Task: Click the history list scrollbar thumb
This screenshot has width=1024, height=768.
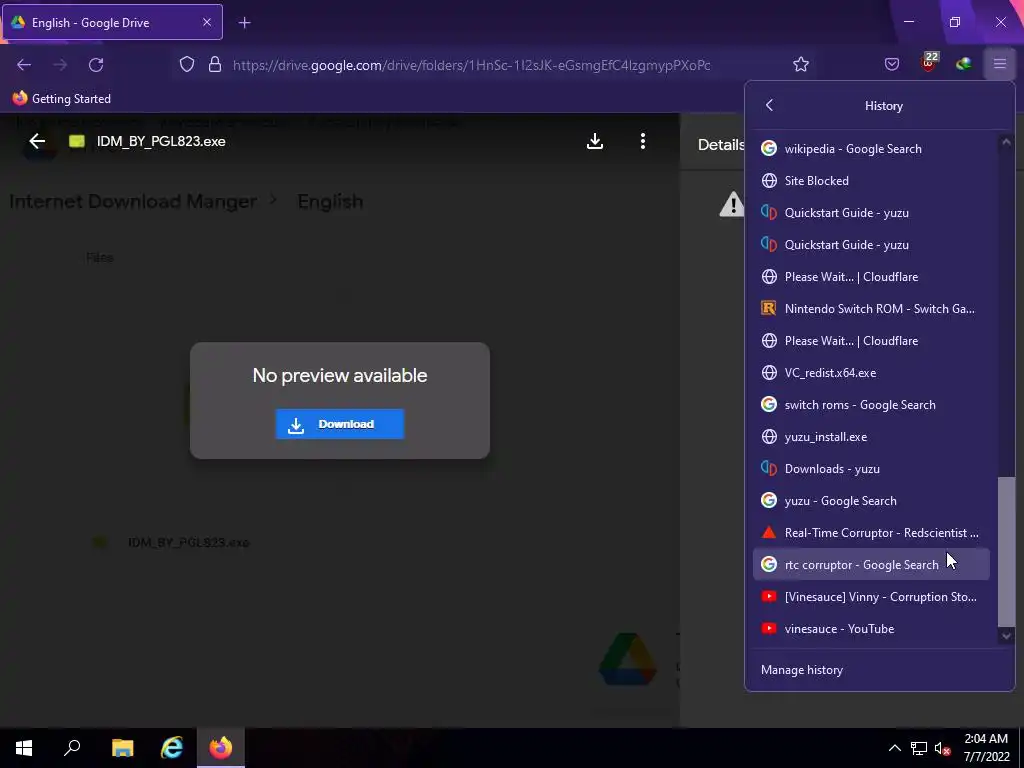Action: [x=1006, y=551]
